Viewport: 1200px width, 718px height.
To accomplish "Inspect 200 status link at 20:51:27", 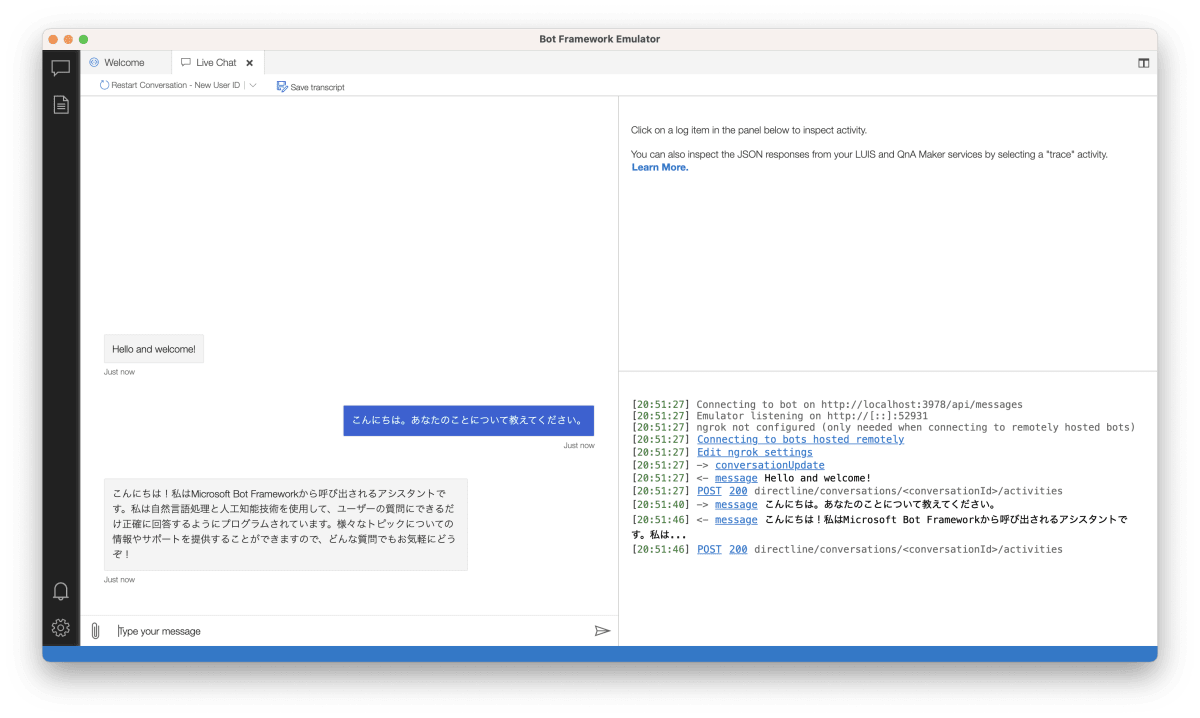I will [x=738, y=491].
